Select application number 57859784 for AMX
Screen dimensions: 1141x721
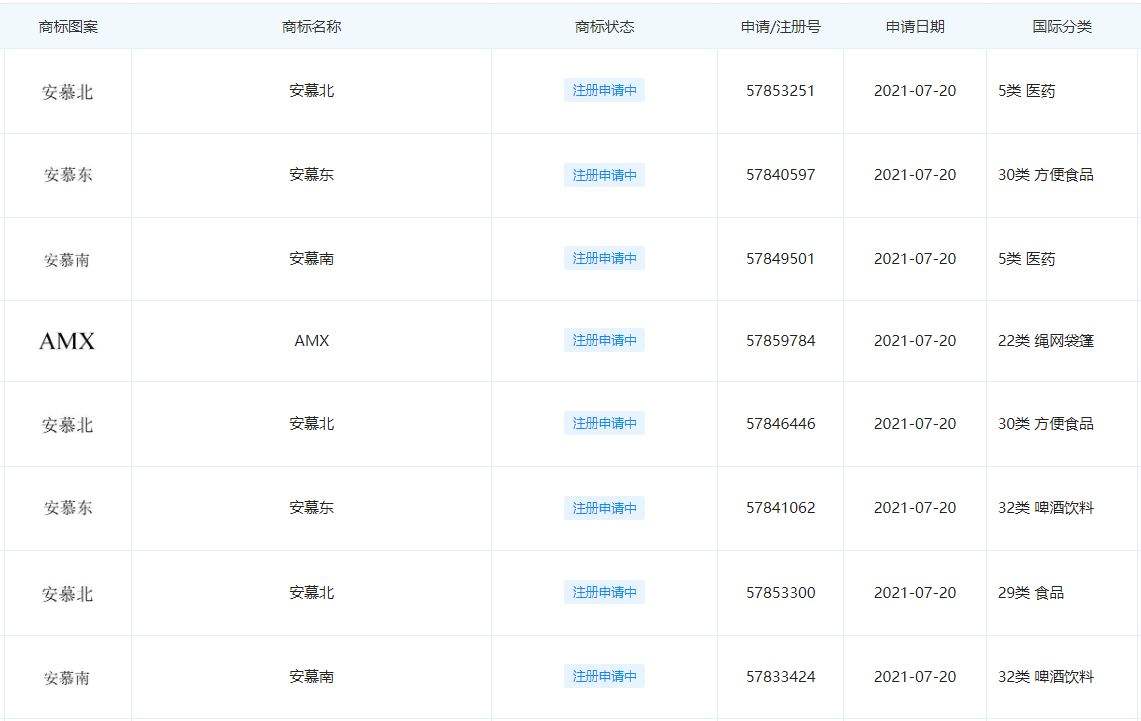coord(780,340)
